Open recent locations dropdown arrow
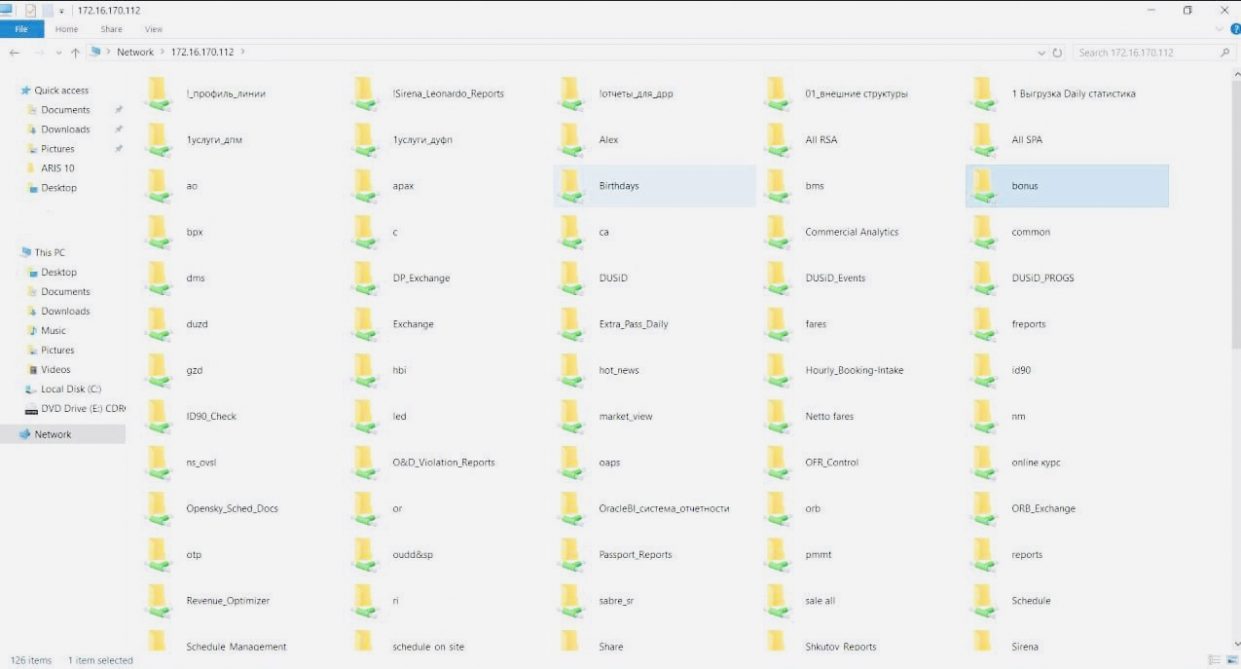This screenshot has height=669, width=1241. click(x=59, y=53)
